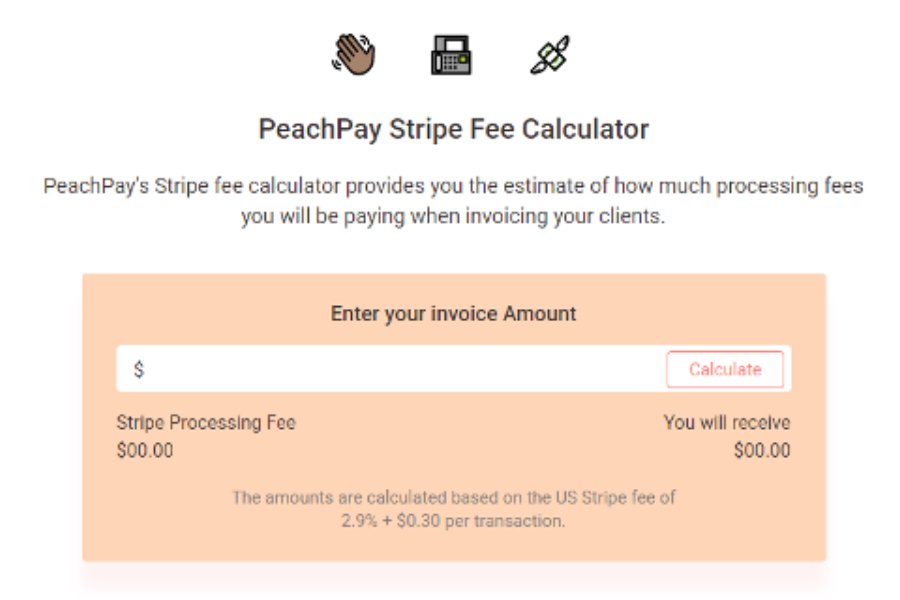
Task: Click the waving hand emoji icon
Action: coord(354,55)
